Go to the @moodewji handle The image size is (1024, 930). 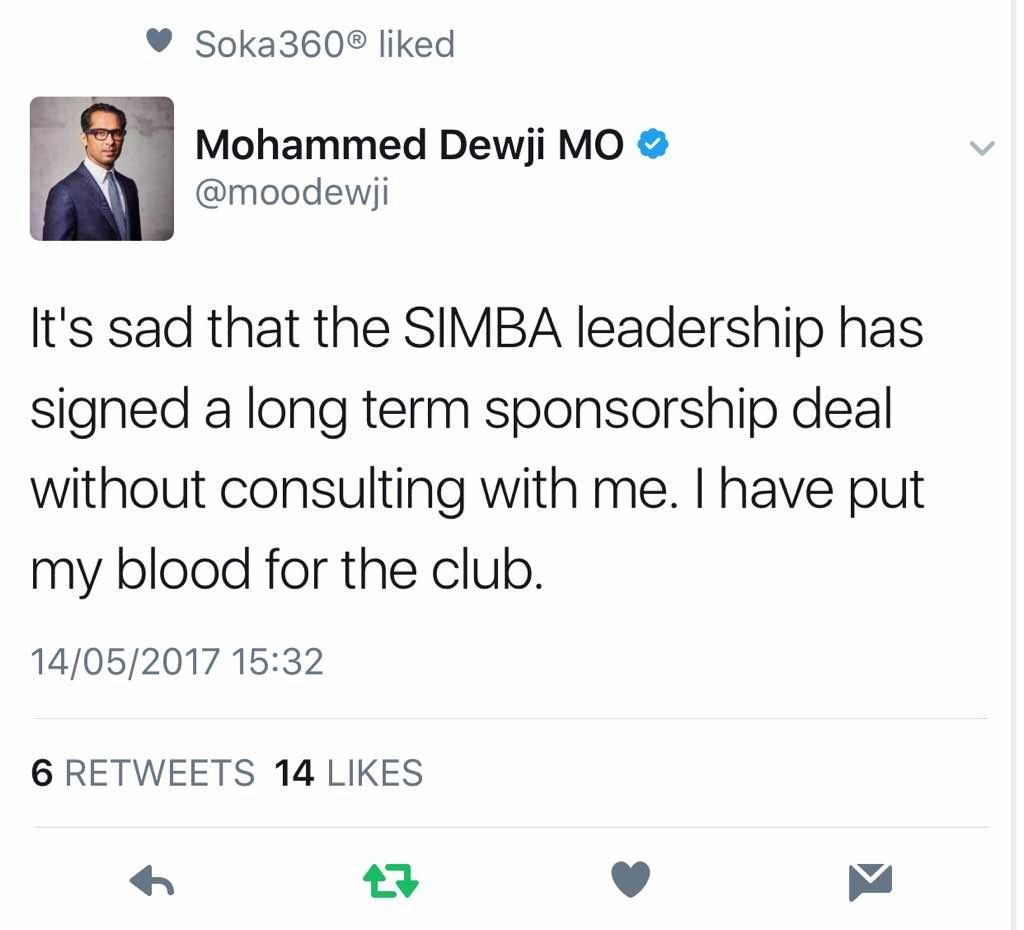(292, 191)
